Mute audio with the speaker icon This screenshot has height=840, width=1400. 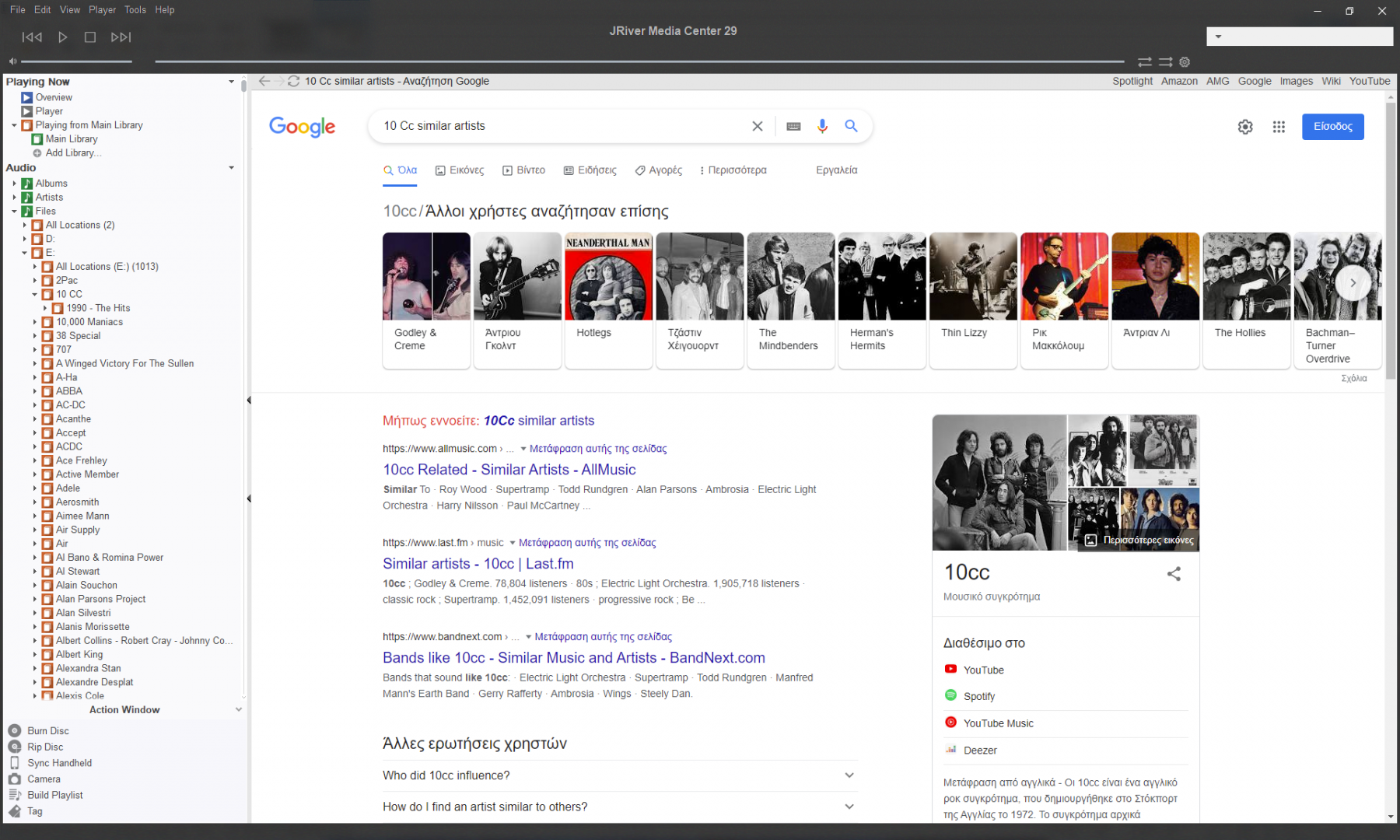coord(12,61)
